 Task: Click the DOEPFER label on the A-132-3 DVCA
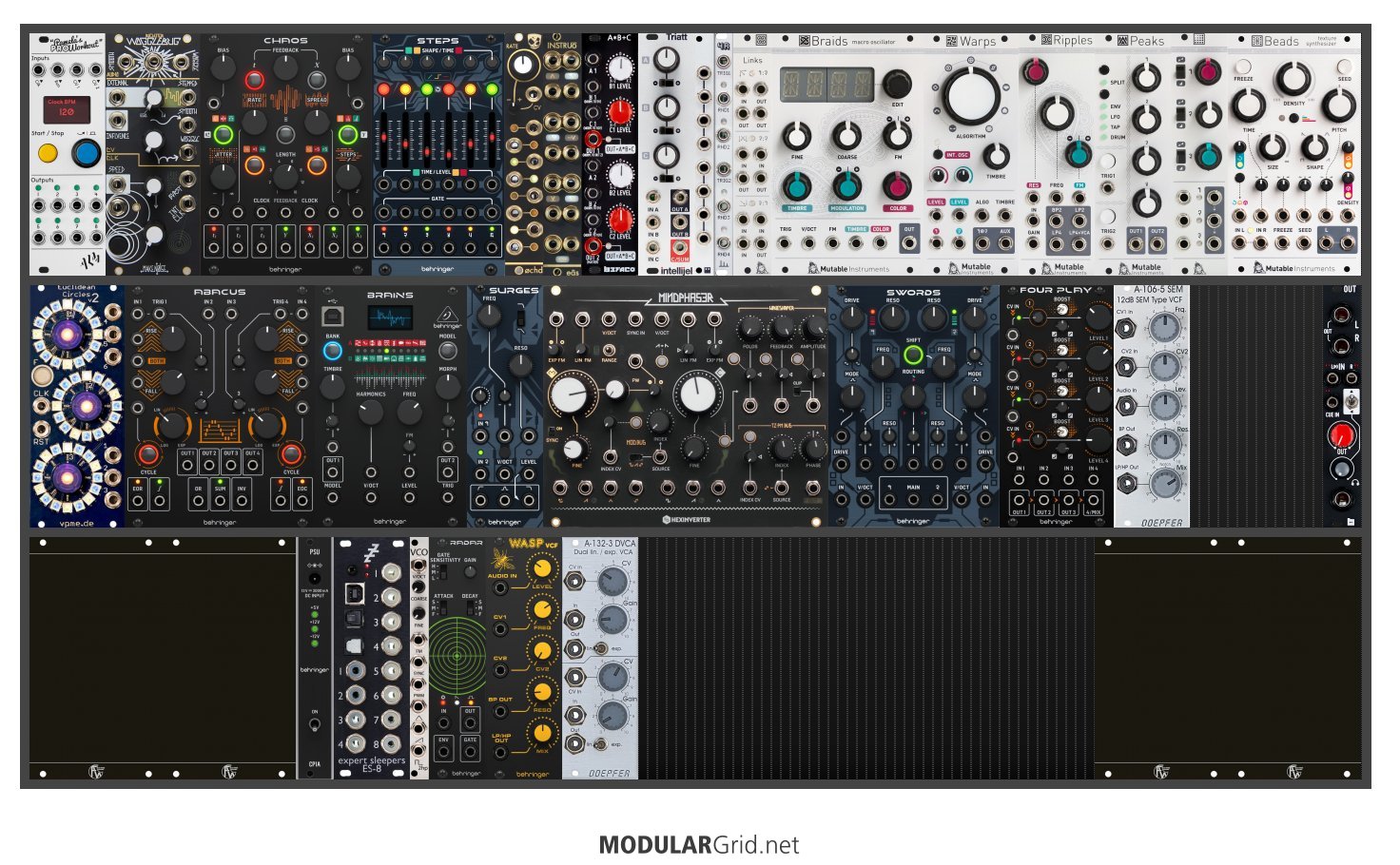(609, 774)
